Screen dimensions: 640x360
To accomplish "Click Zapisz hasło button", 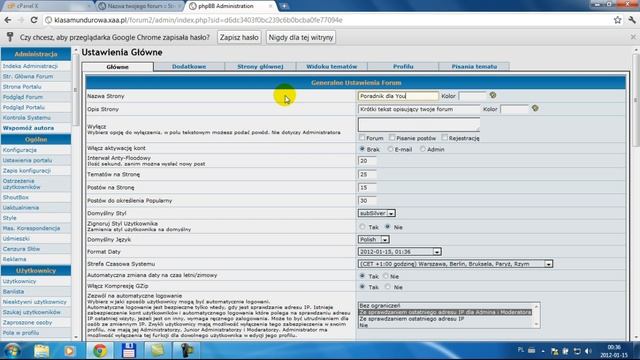I will pos(239,38).
